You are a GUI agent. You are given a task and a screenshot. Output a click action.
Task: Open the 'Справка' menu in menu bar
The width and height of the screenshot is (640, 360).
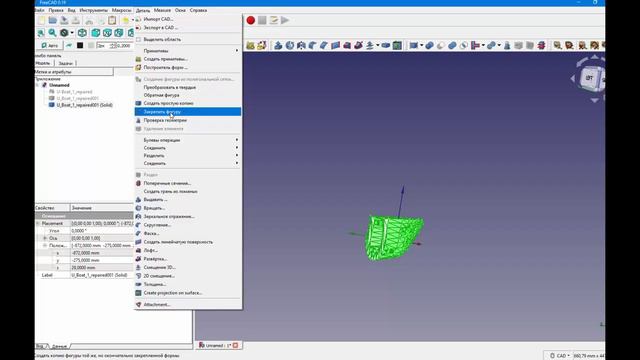(x=198, y=10)
